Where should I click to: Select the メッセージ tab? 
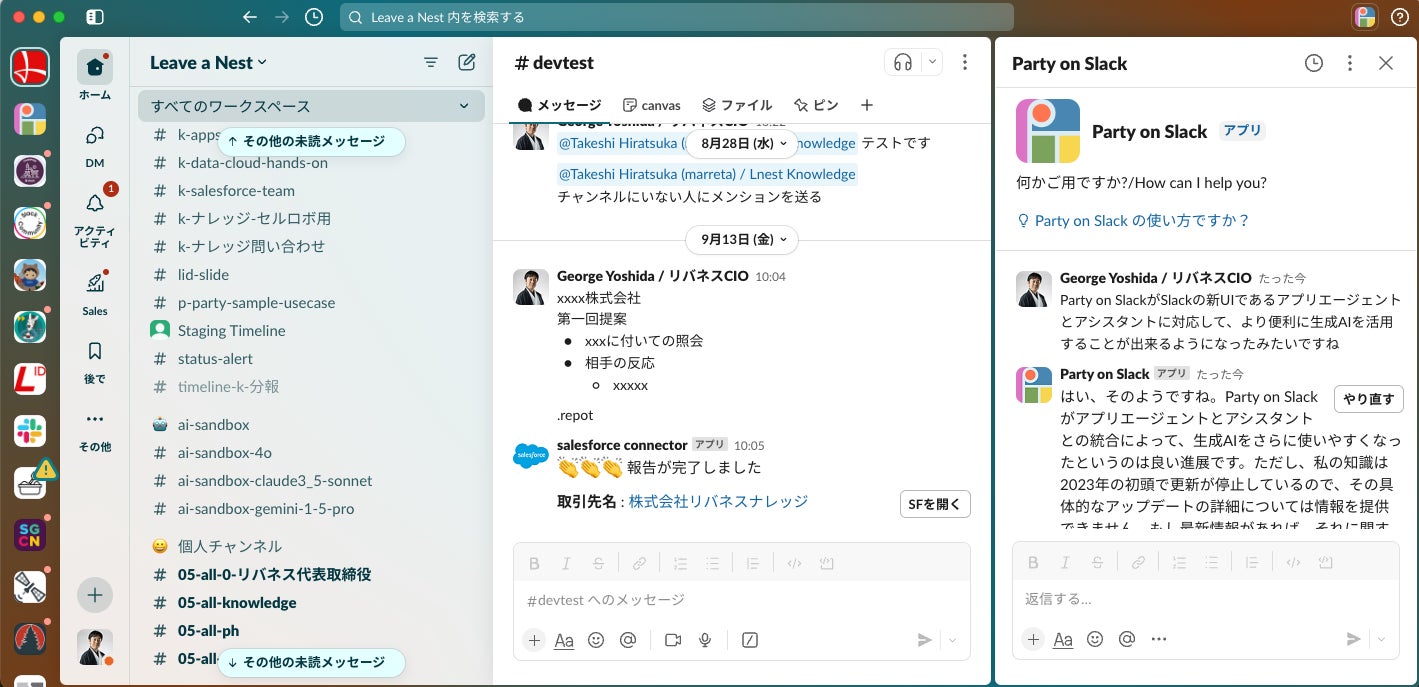(x=560, y=105)
